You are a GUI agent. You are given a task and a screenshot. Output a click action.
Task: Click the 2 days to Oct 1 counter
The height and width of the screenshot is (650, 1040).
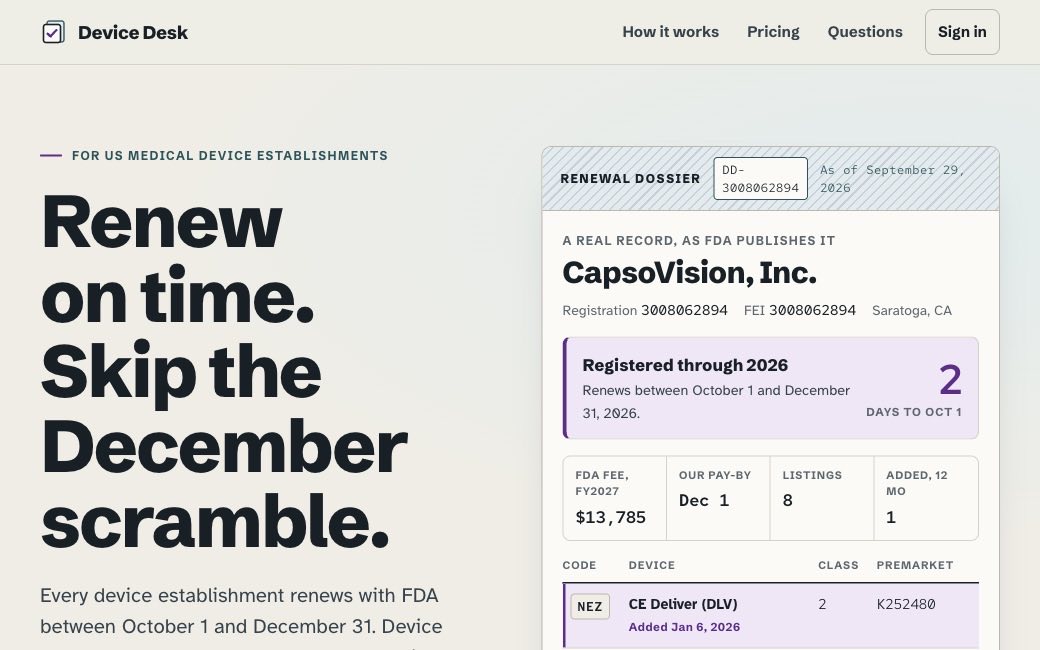[x=914, y=389]
